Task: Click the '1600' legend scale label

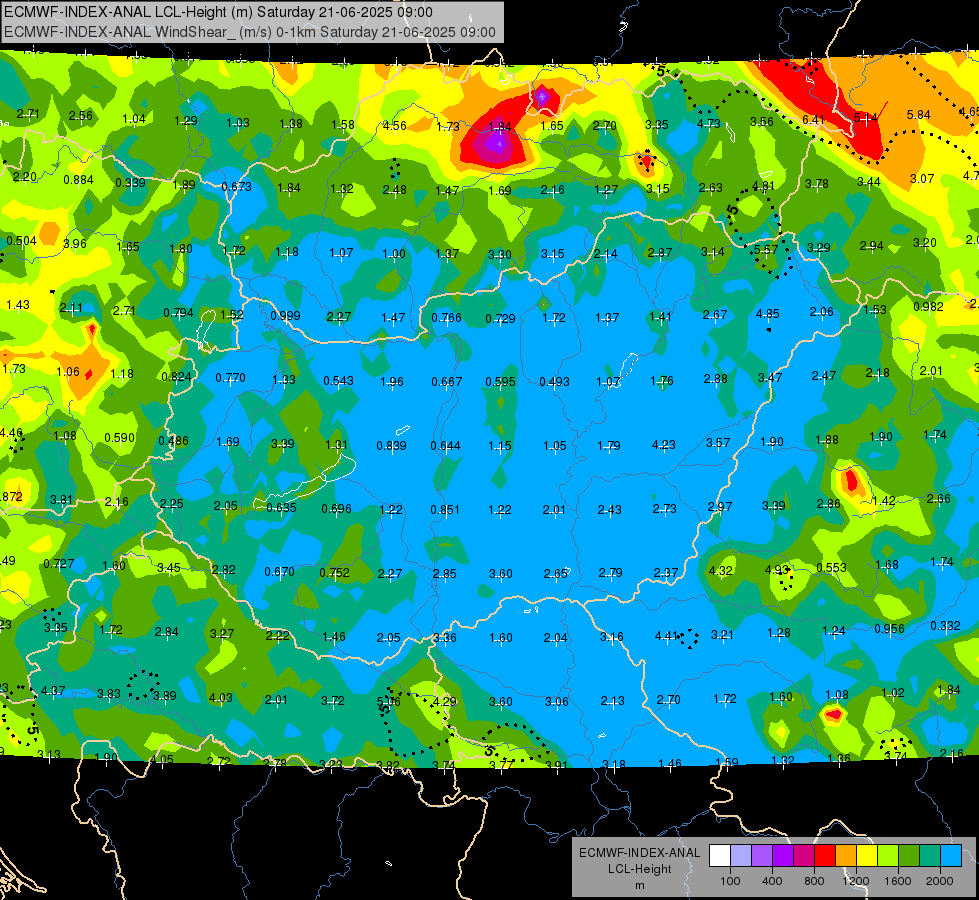Action: pos(898,881)
